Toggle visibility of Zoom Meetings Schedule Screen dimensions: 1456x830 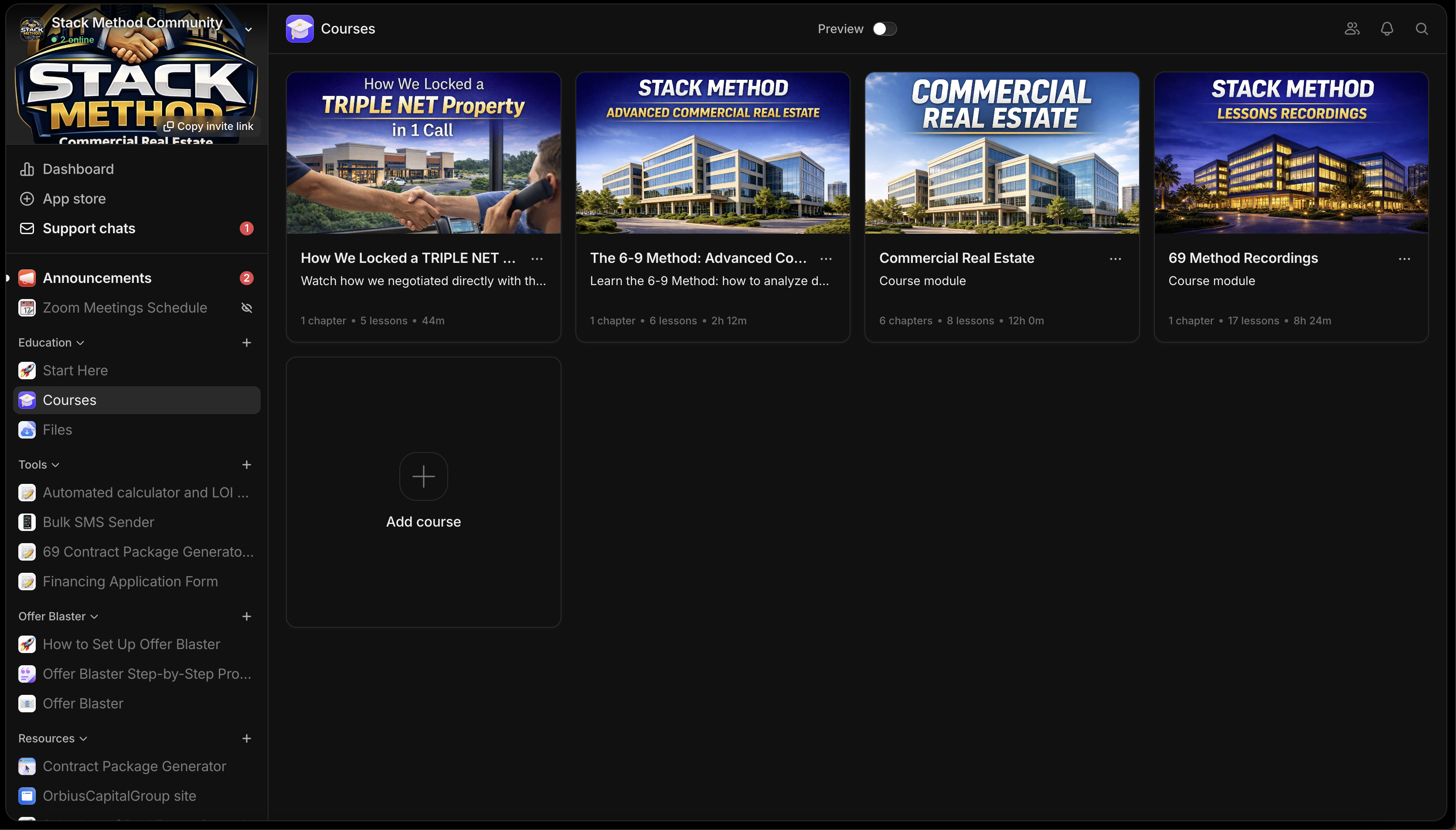[x=246, y=308]
